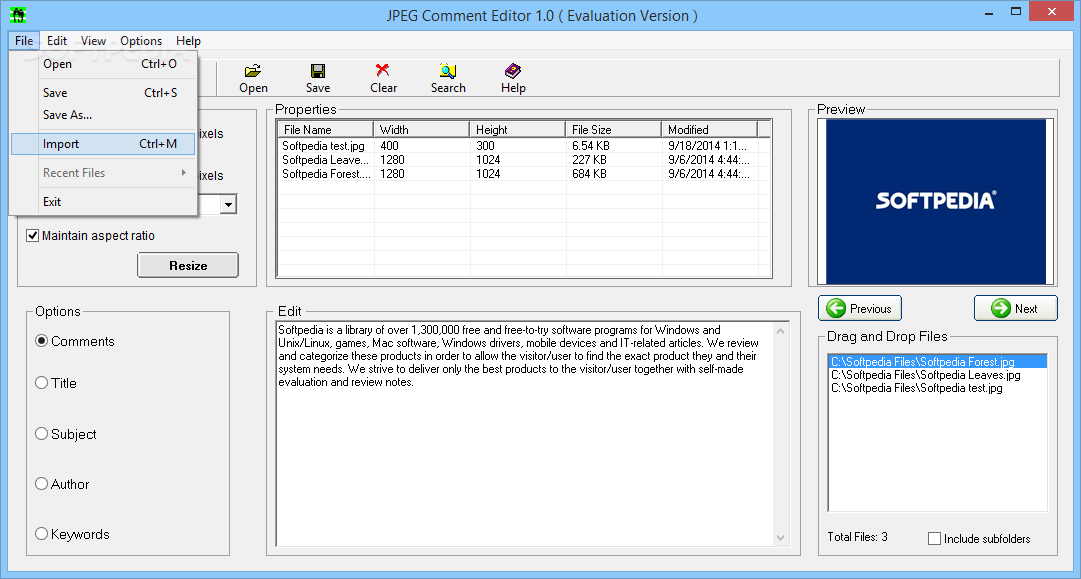This screenshot has height=579, width=1081.
Task: Click the 684 KB file size cell
Action: 589,174
